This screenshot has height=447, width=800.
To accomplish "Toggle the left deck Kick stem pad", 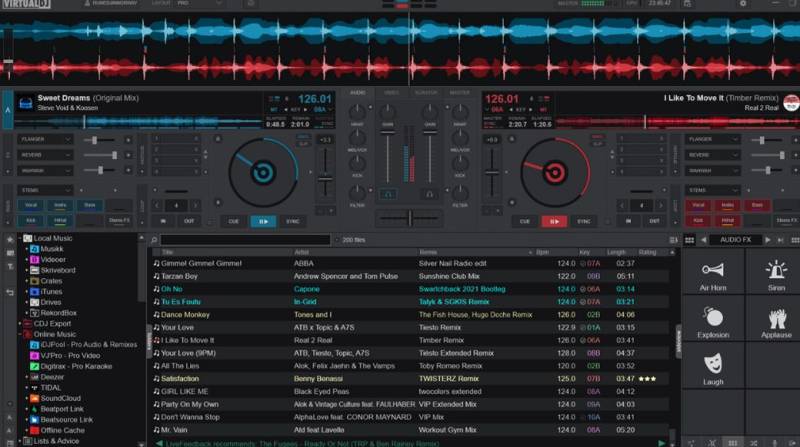I will (31, 220).
